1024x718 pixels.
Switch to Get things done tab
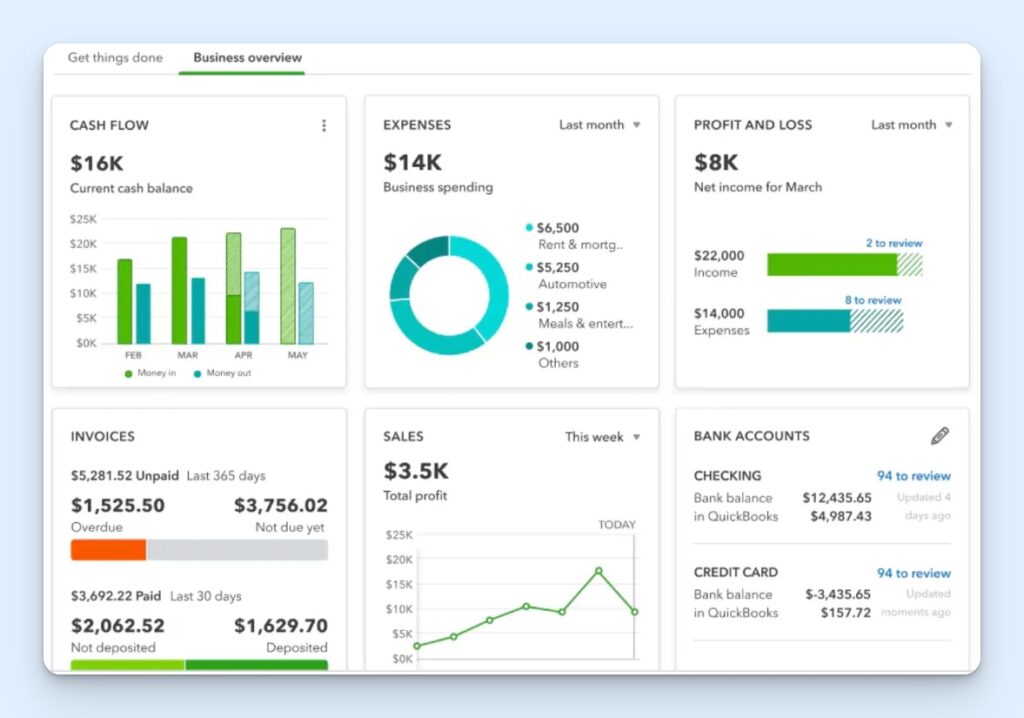click(x=115, y=57)
